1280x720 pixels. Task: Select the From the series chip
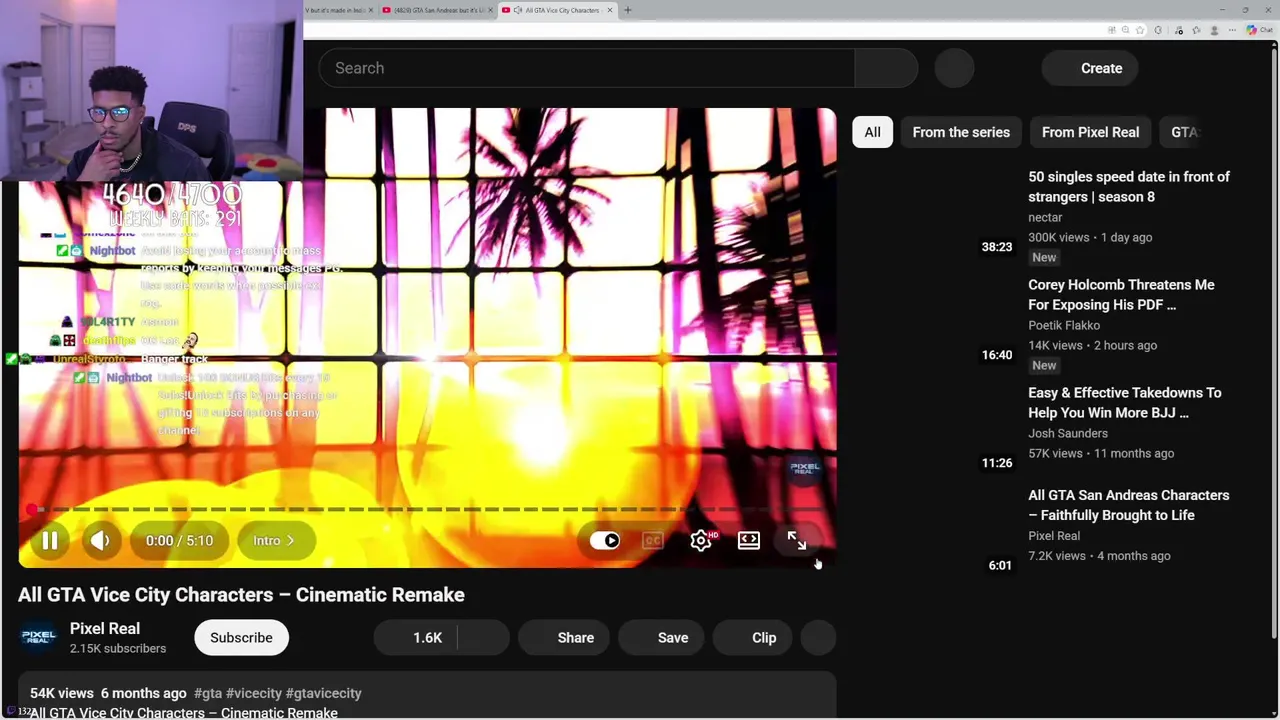(x=961, y=132)
